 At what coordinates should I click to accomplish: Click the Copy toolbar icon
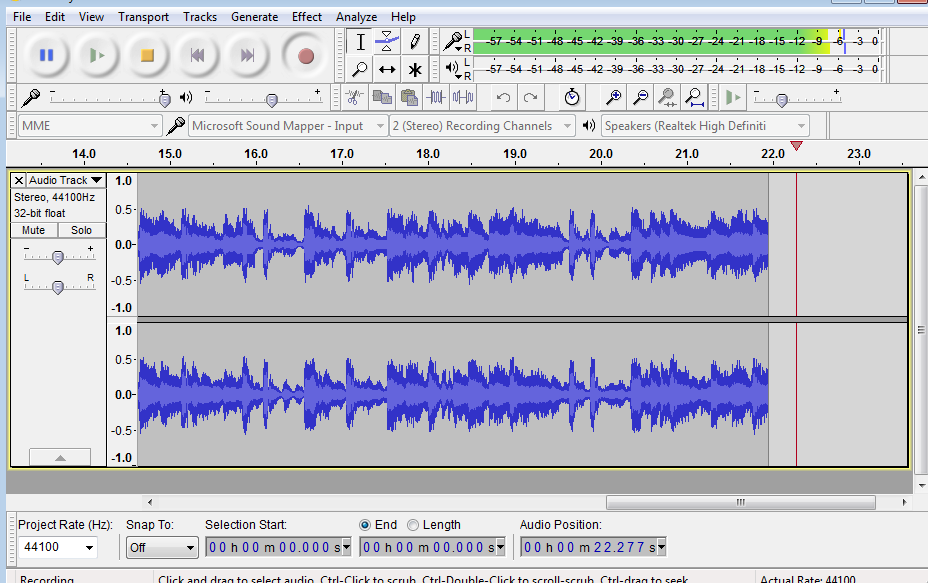point(382,97)
